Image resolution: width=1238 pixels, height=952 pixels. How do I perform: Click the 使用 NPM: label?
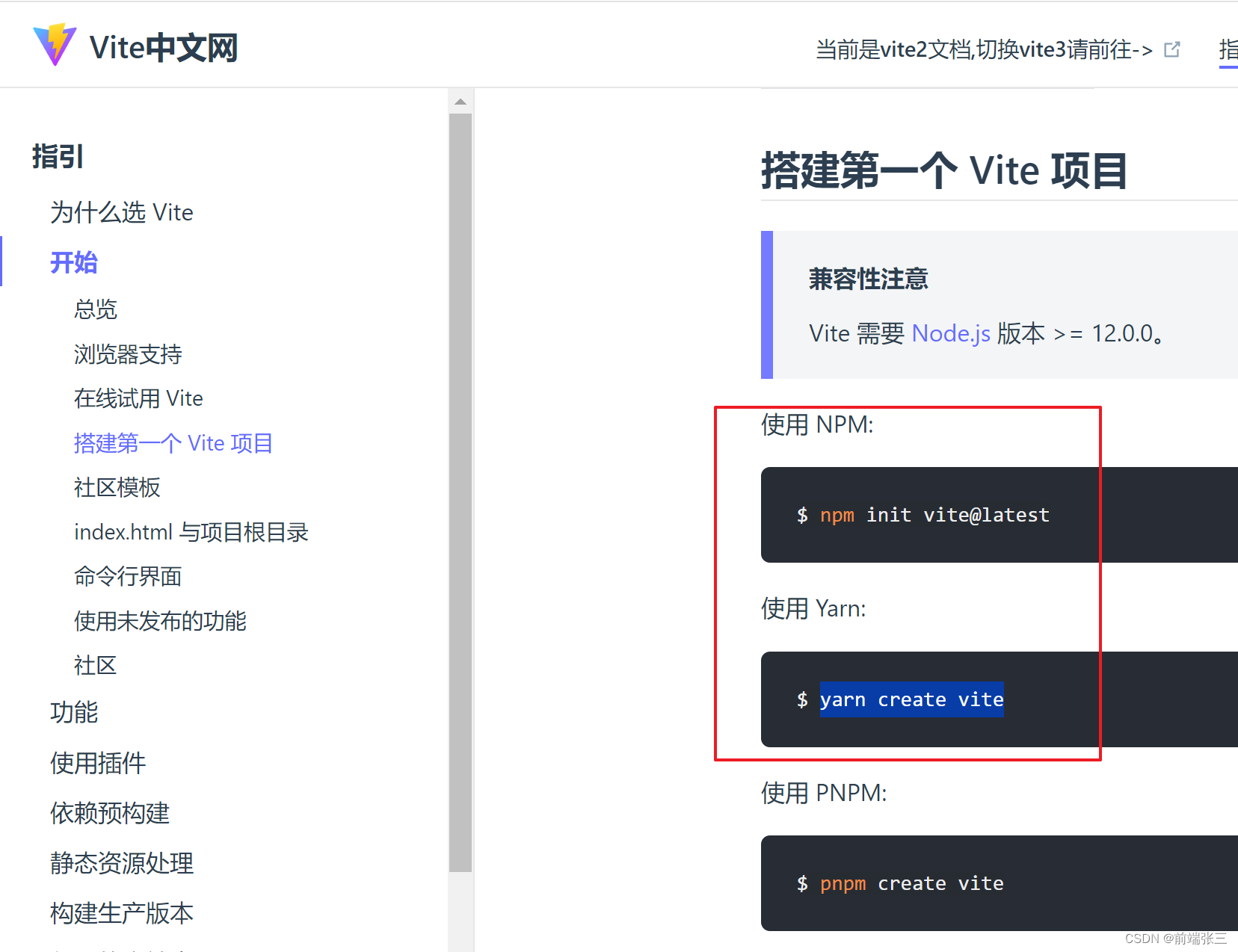tap(817, 424)
